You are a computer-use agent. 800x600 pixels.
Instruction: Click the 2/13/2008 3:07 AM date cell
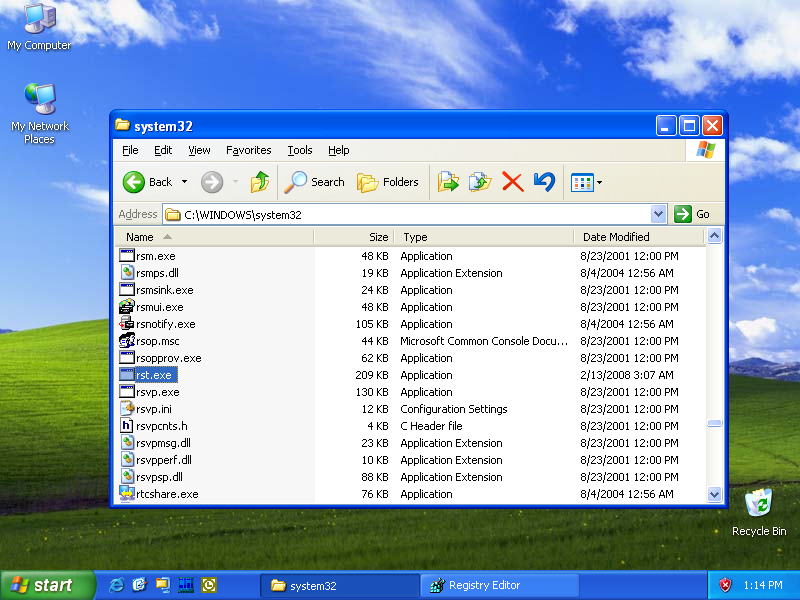click(x=627, y=375)
